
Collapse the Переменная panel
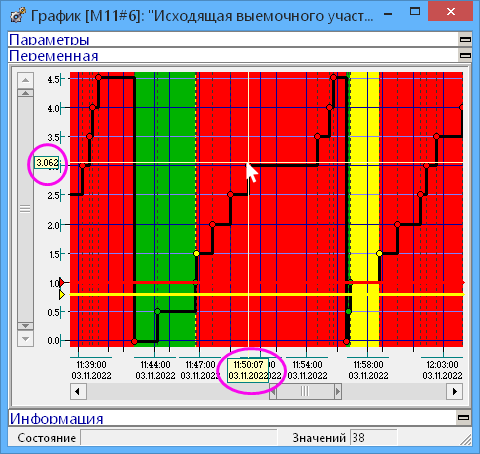pos(465,55)
